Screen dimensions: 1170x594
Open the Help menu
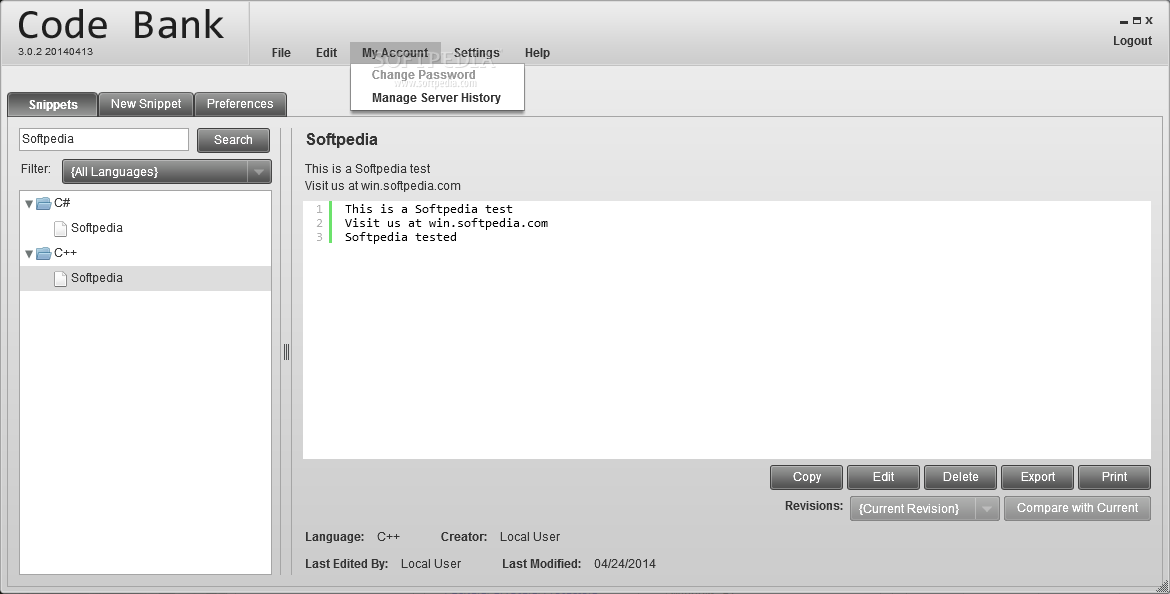[x=537, y=53]
